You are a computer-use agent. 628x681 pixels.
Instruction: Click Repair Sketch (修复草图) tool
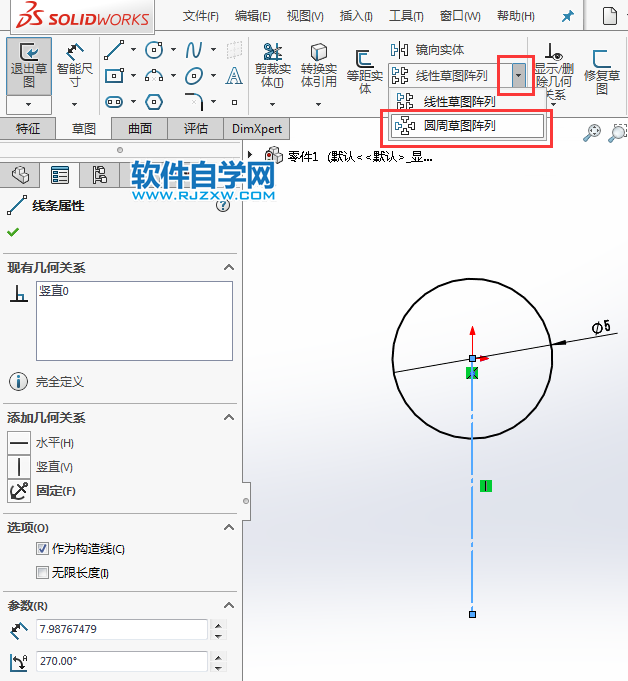point(602,72)
